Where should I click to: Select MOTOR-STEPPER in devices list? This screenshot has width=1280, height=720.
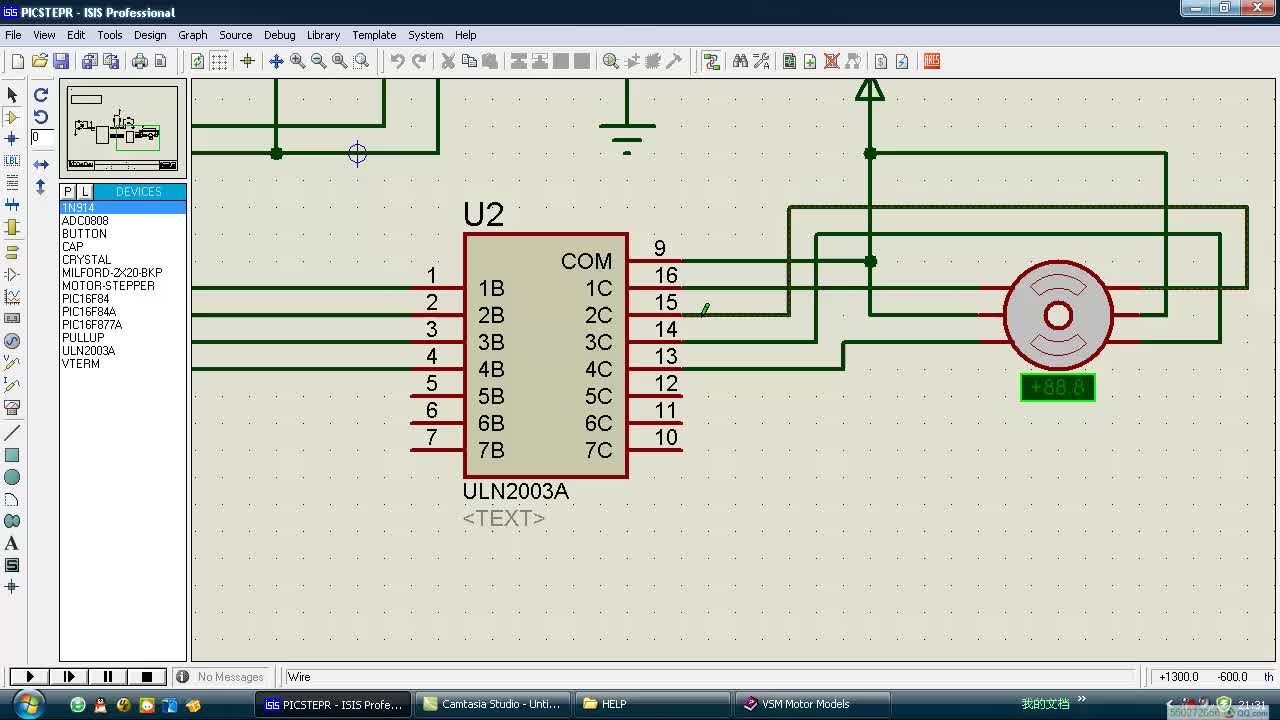point(108,286)
